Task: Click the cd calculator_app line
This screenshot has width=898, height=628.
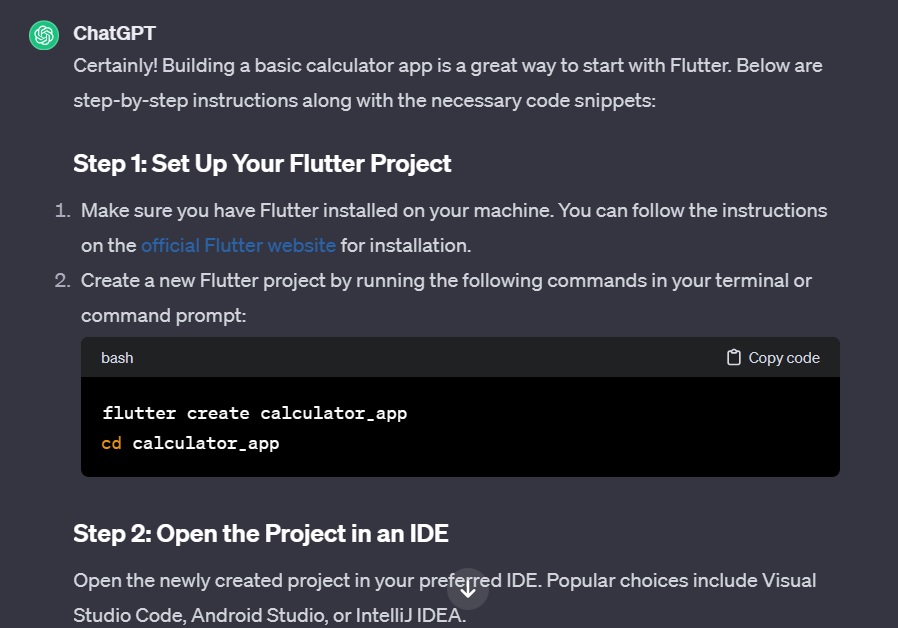Action: pos(190,443)
